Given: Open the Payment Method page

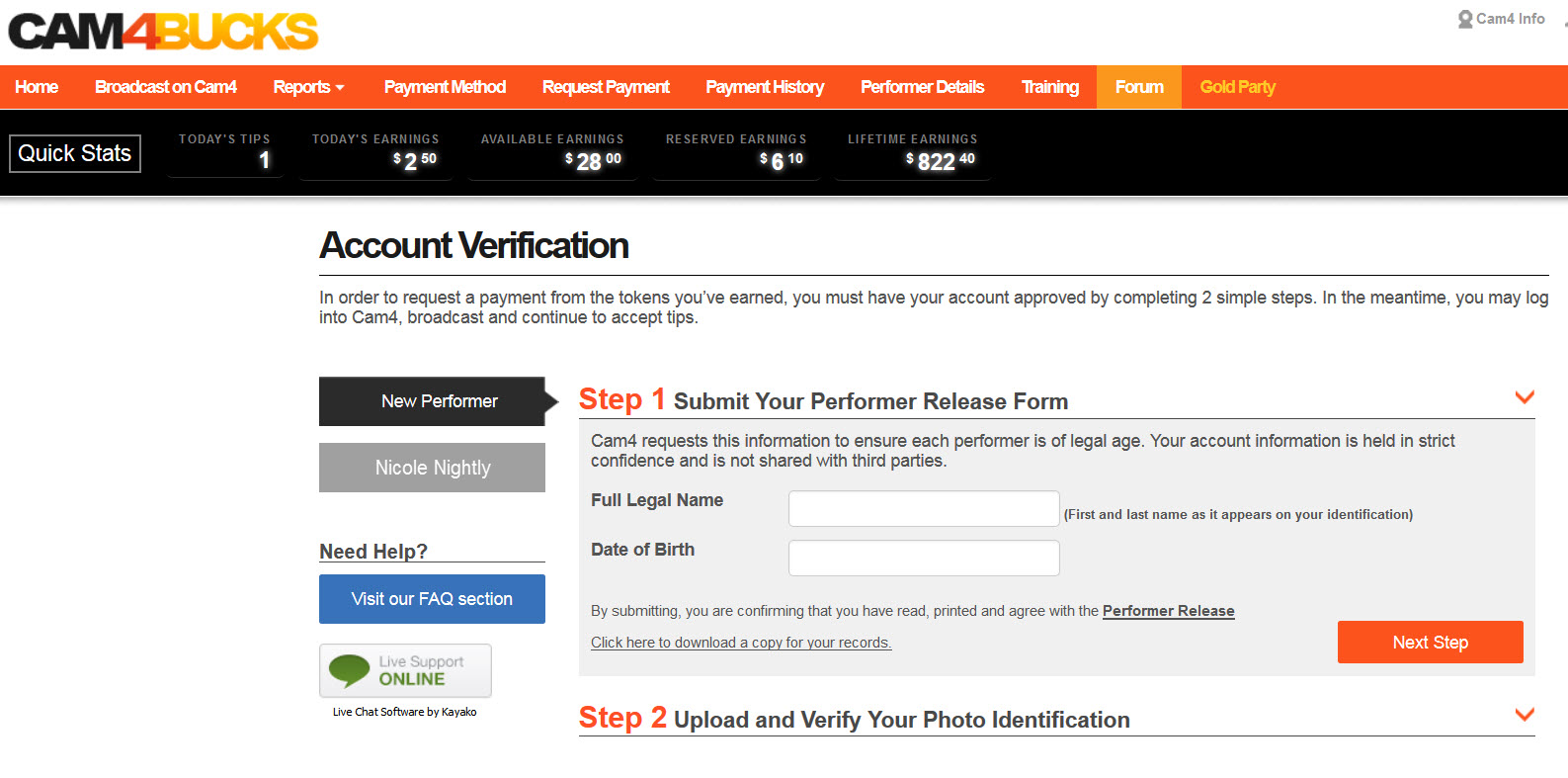Looking at the screenshot, I should coord(445,87).
